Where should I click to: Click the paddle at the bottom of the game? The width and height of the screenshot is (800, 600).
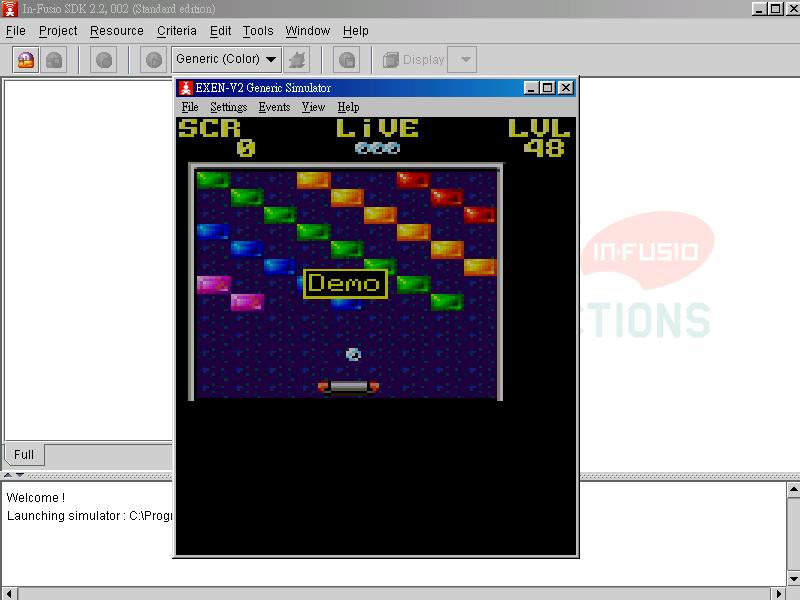pyautogui.click(x=348, y=387)
